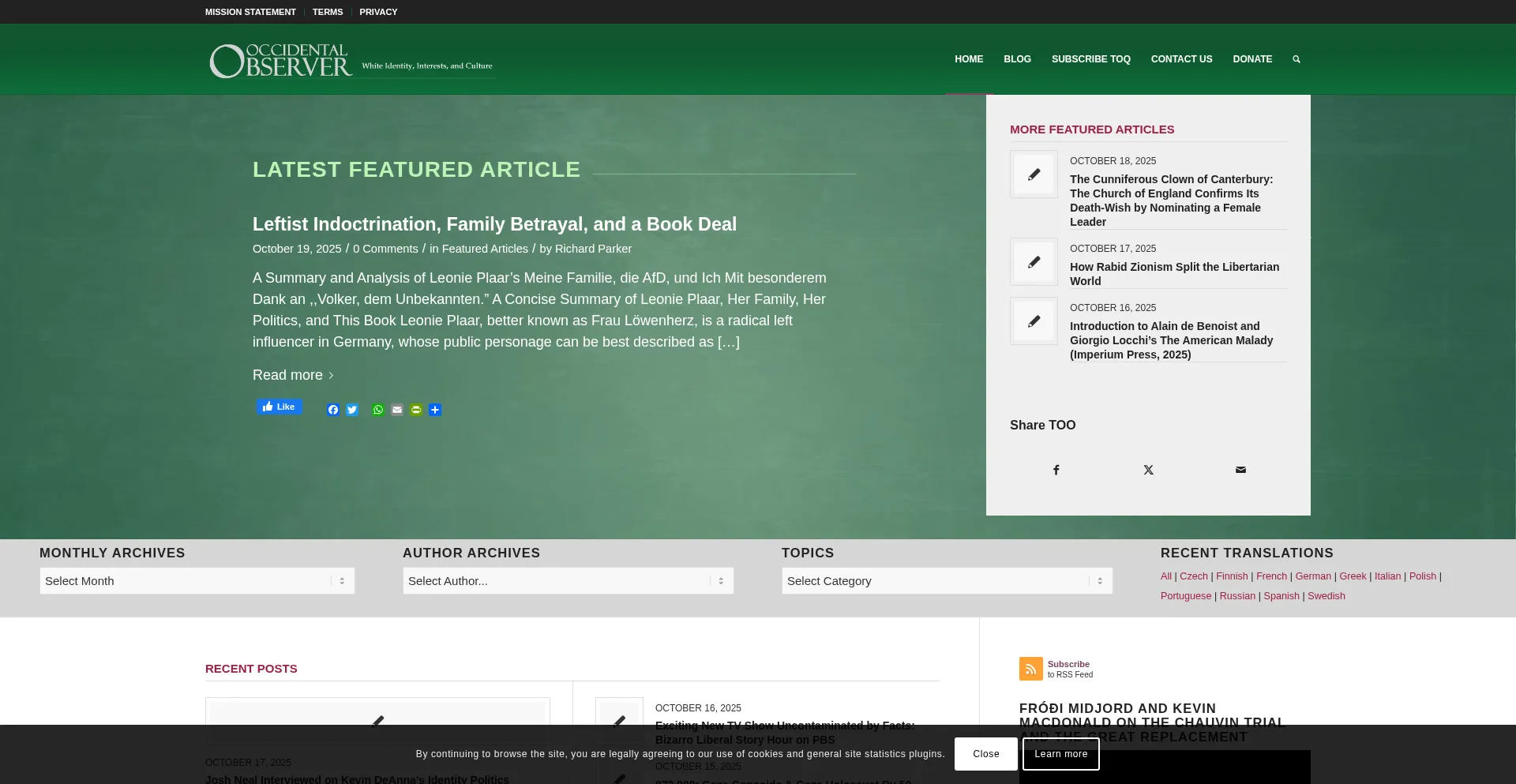Click the search magnifier icon in header
The width and height of the screenshot is (1516, 784).
click(1296, 59)
